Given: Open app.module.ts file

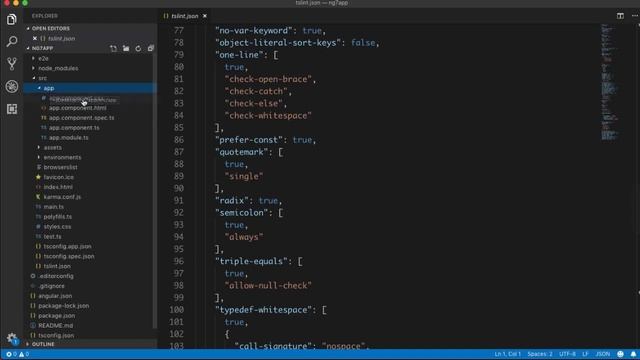Looking at the screenshot, I should pyautogui.click(x=69, y=138).
